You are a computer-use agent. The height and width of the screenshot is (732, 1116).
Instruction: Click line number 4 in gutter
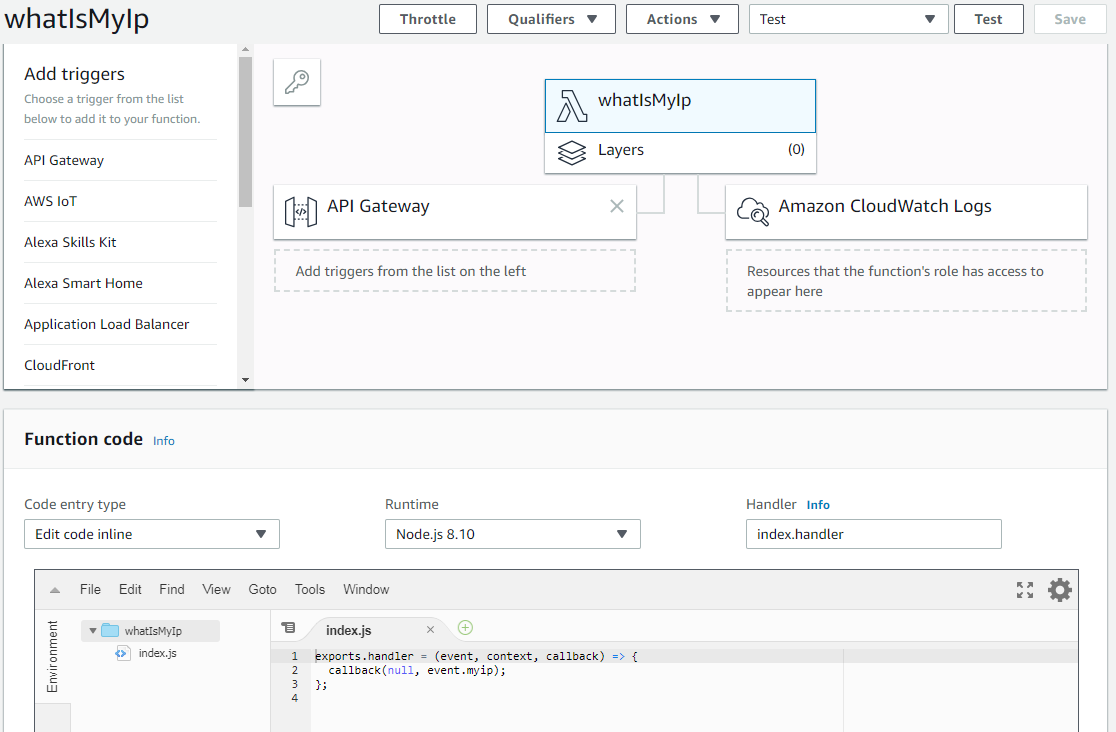295,698
